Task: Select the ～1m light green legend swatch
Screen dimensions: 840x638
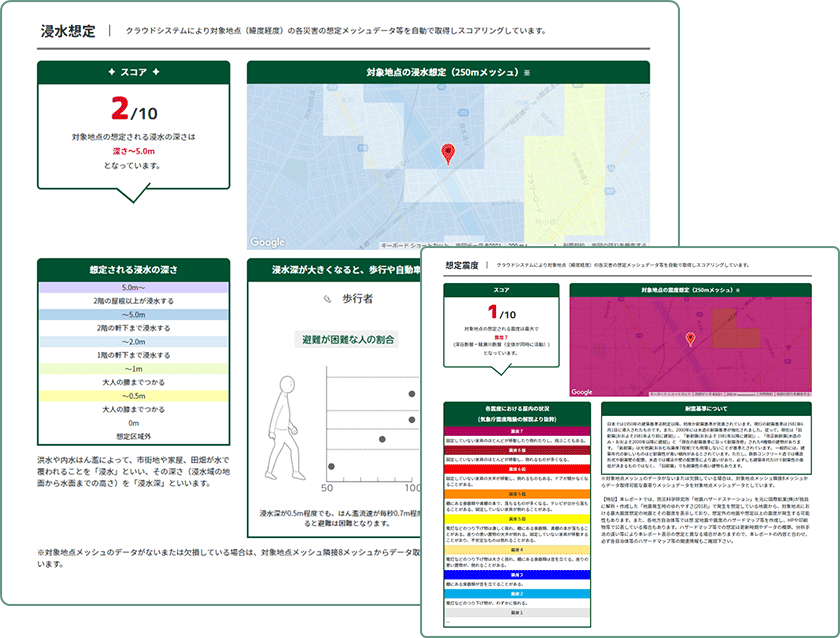Action: [x=133, y=369]
